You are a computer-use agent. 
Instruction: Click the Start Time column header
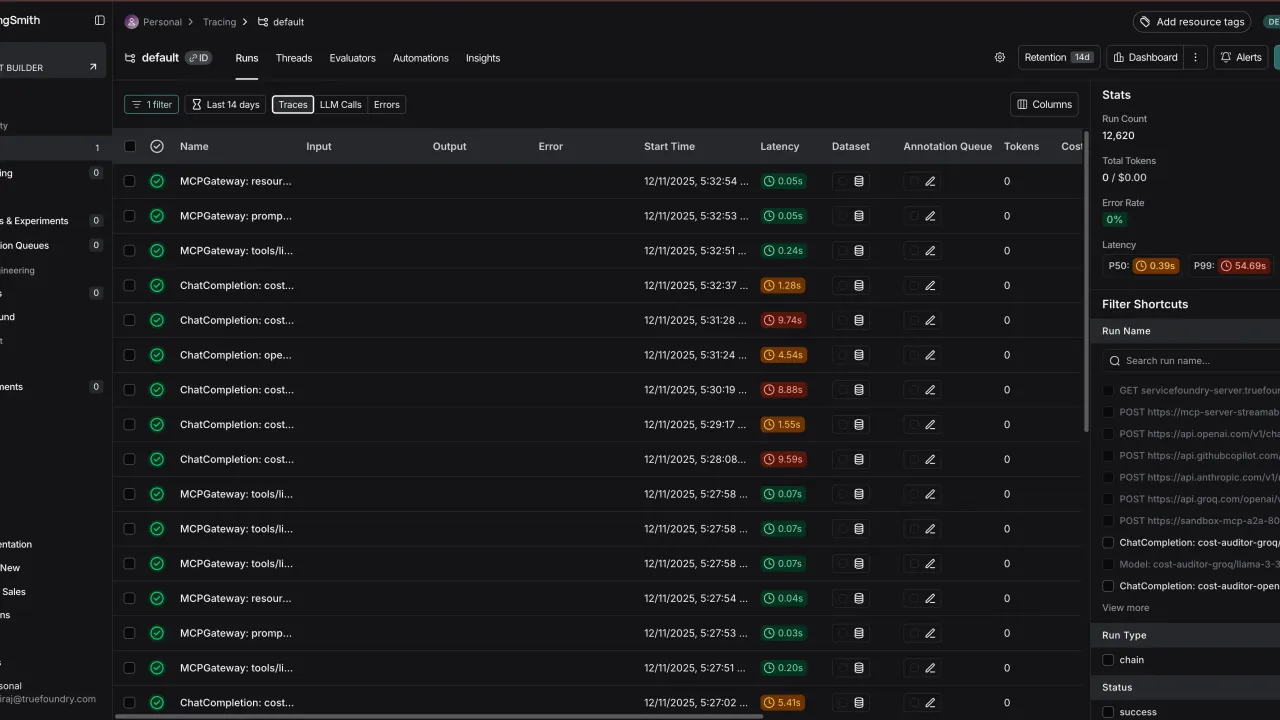pos(669,146)
